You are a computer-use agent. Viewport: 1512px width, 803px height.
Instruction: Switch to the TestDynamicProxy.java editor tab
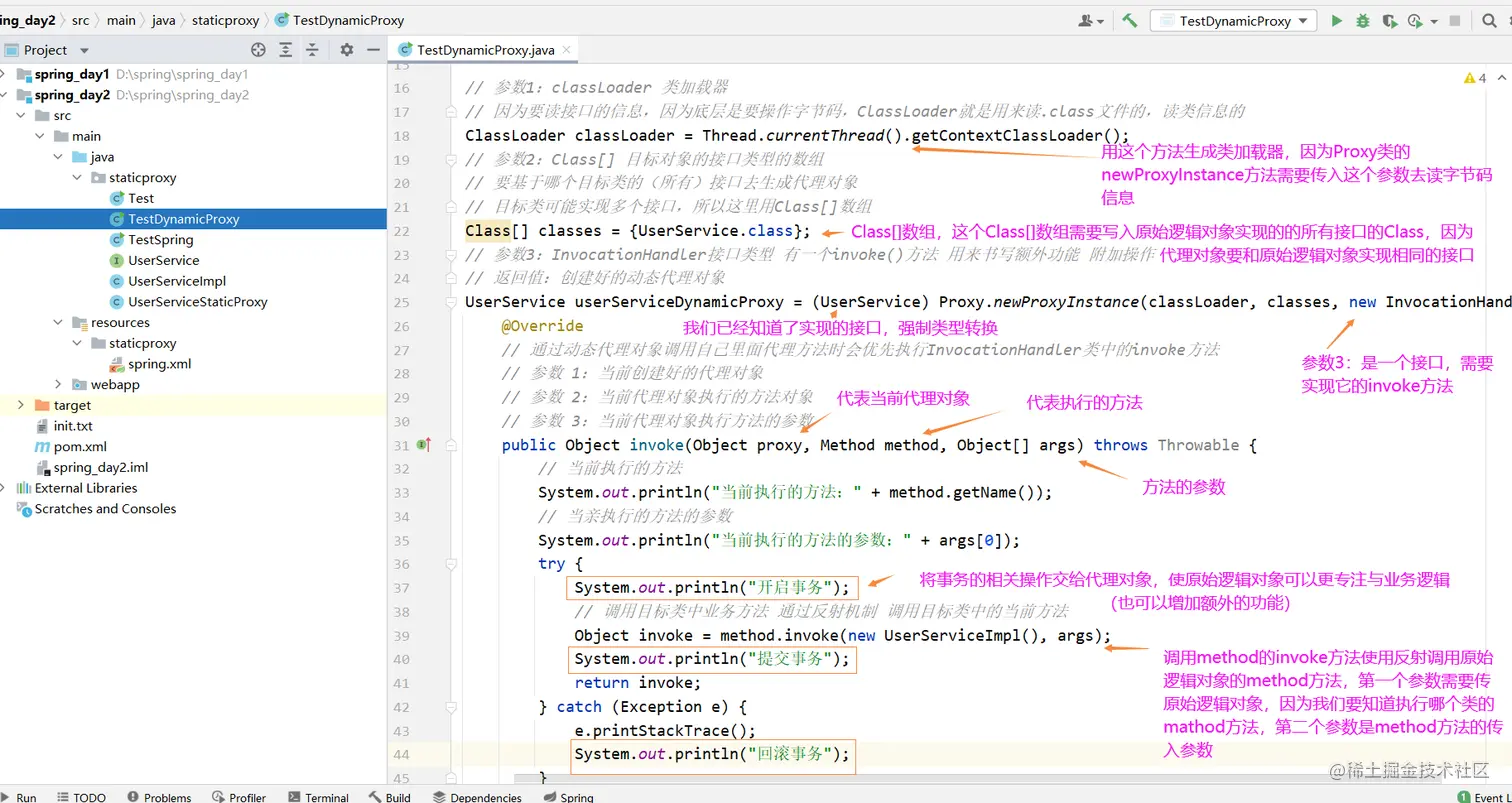[x=486, y=49]
